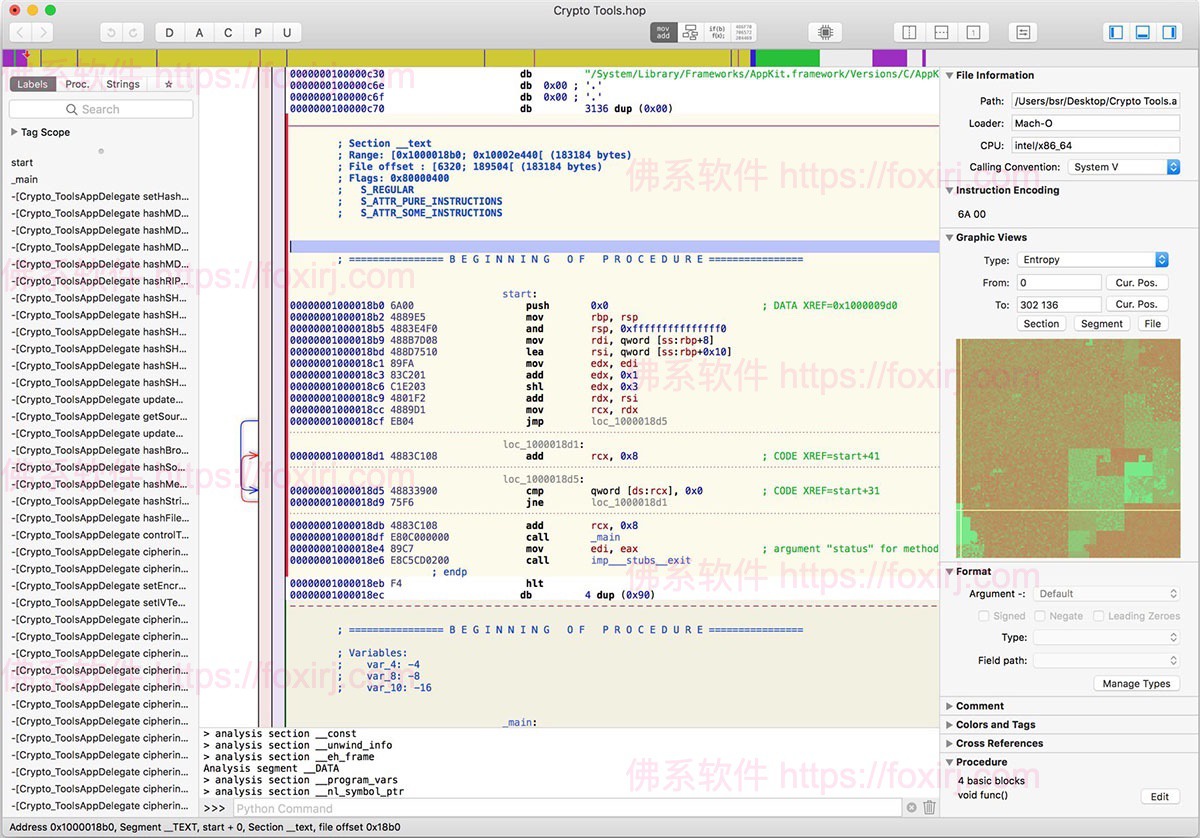Screen dimensions: 1200x838
Task: Select the Proc. tab in sidebar
Action: click(x=77, y=84)
